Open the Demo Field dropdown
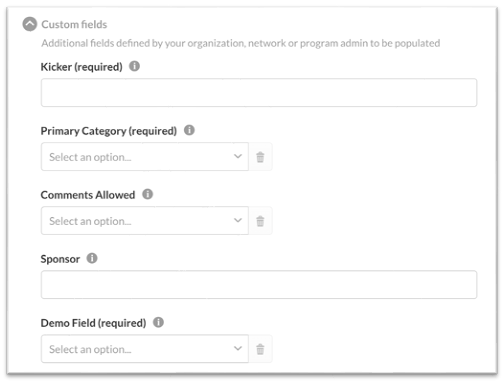The width and height of the screenshot is (504, 384). tap(145, 349)
